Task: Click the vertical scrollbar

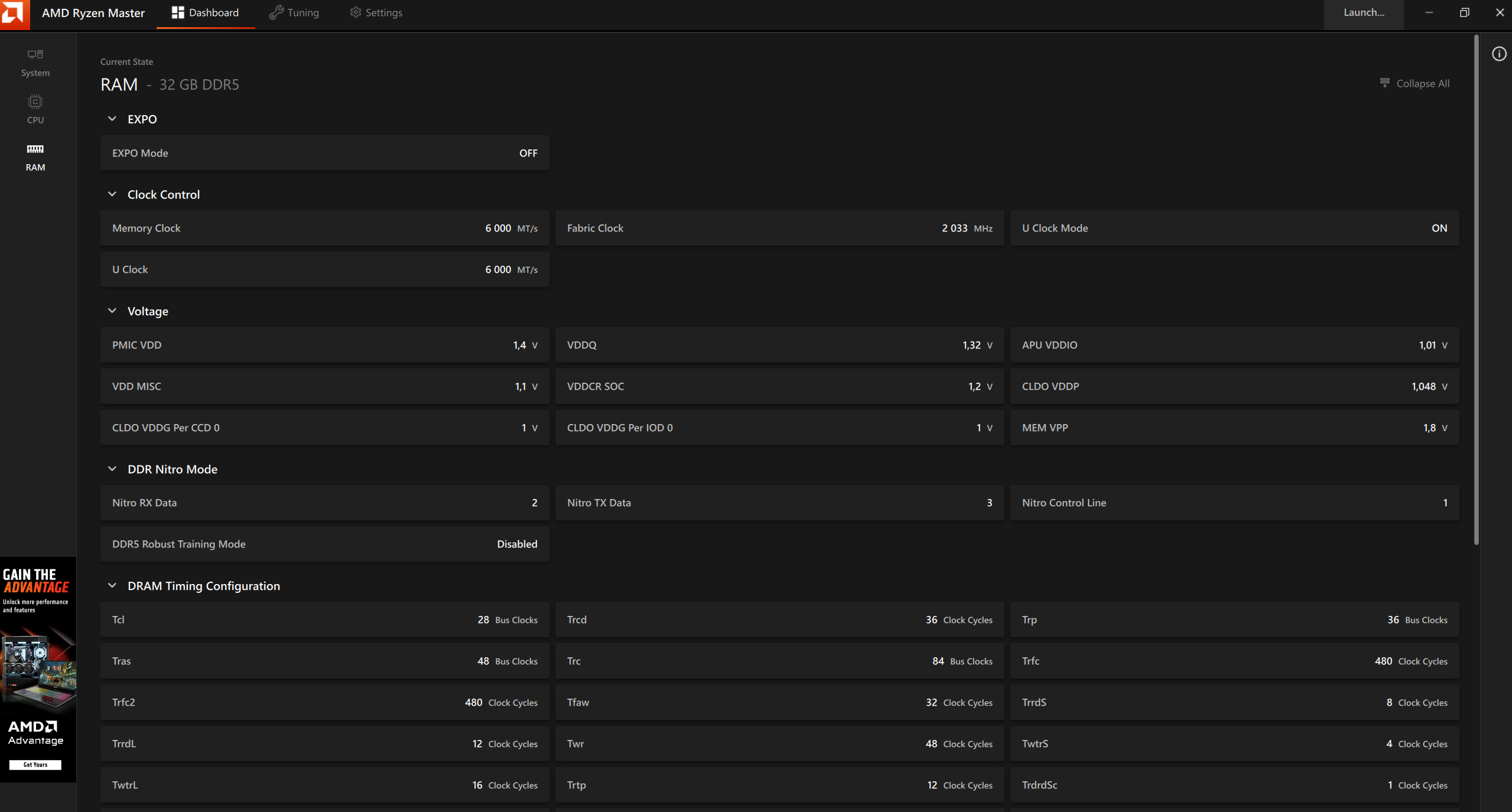Action: pyautogui.click(x=1476, y=289)
